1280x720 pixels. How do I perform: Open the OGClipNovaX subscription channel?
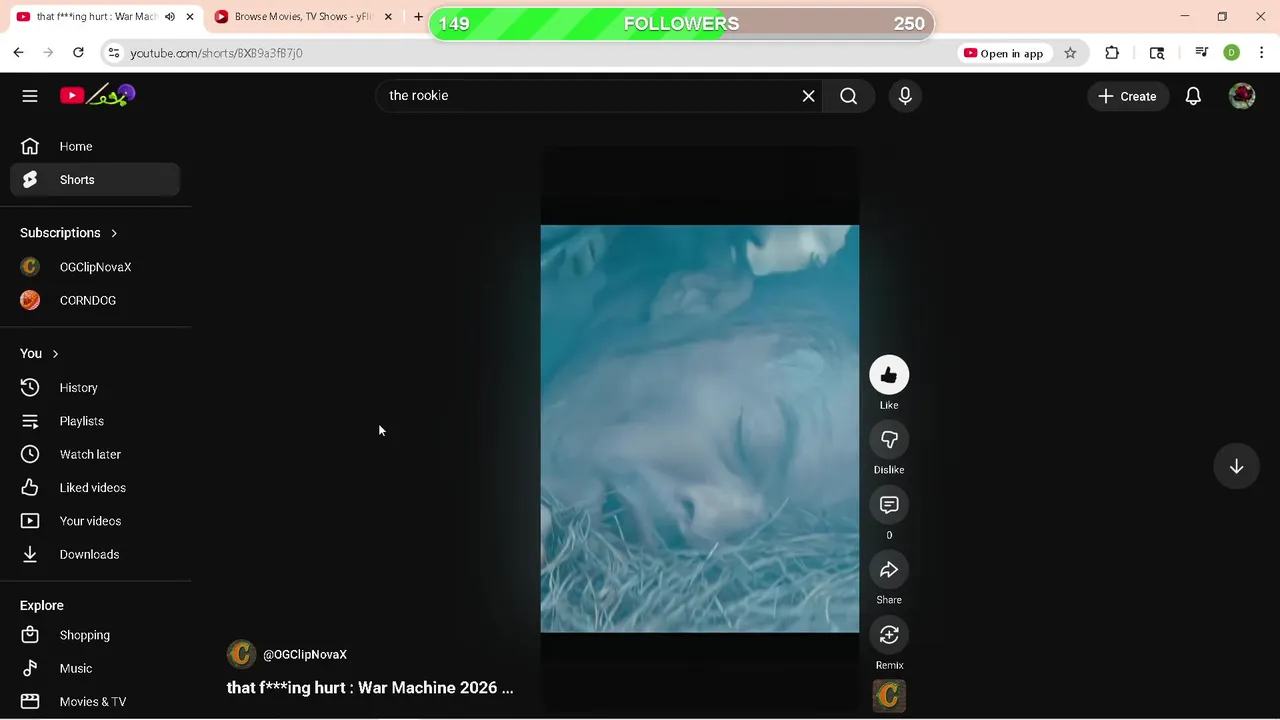click(95, 267)
